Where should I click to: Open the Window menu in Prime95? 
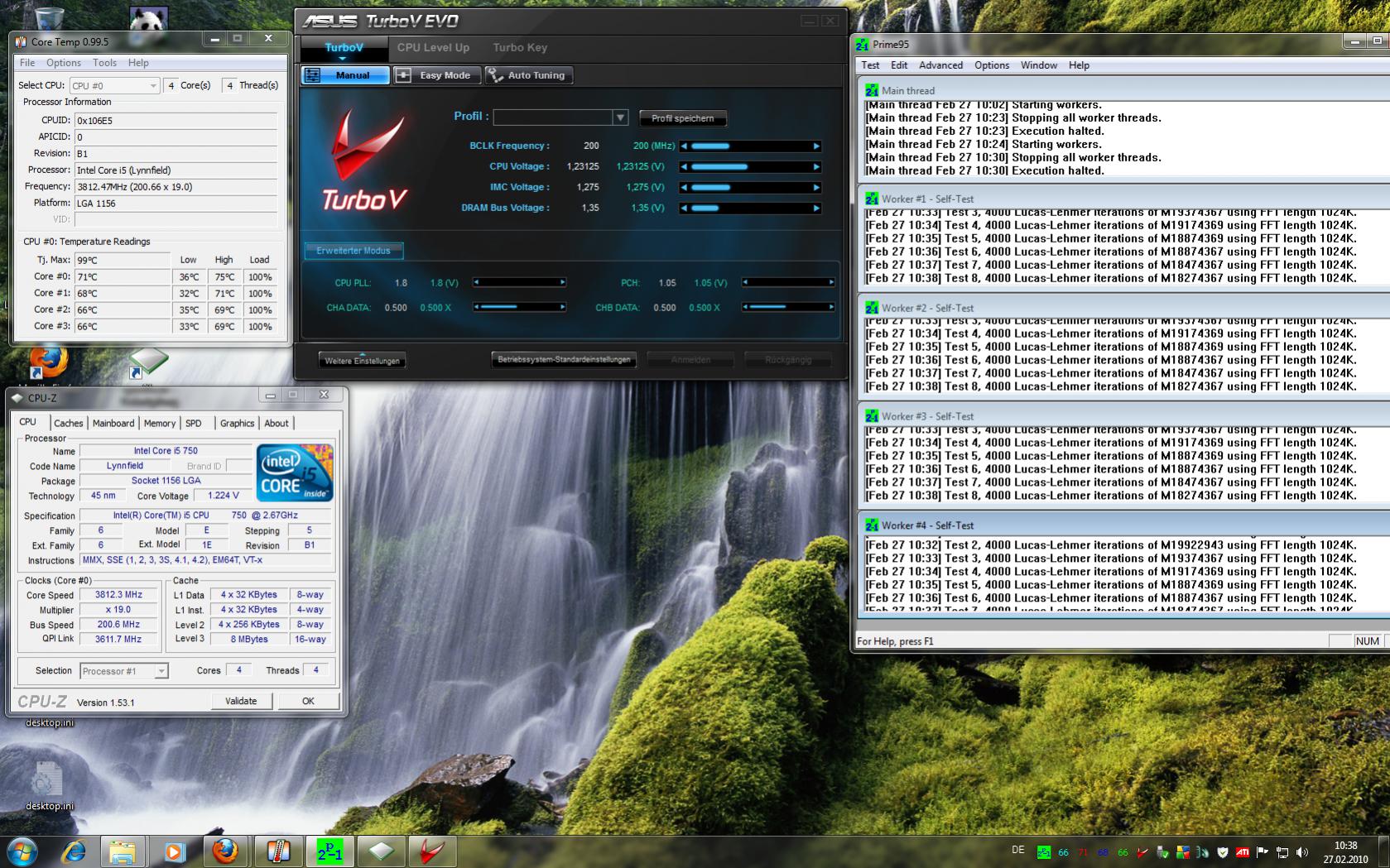point(1038,65)
